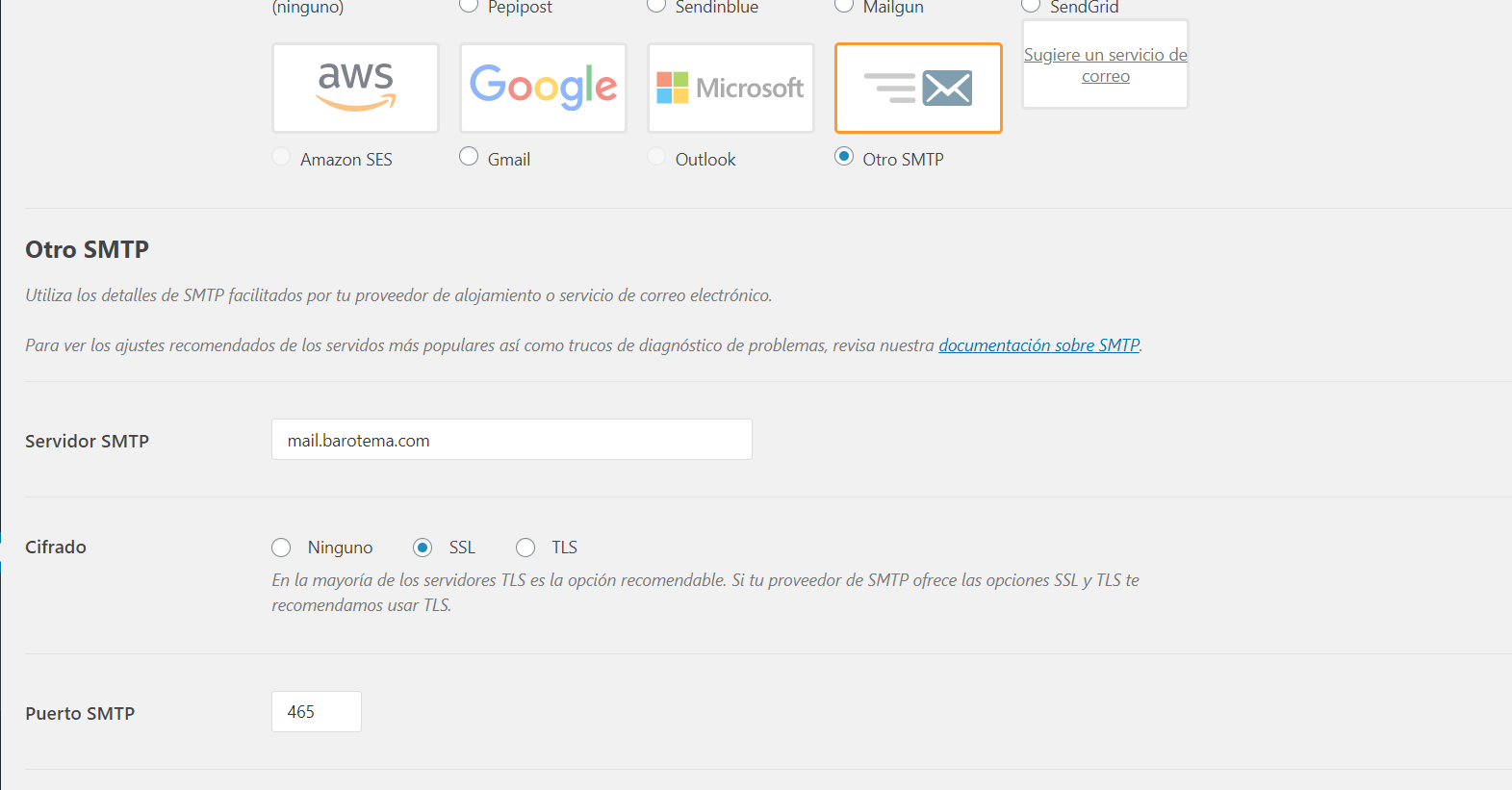The image size is (1512, 790).
Task: Click the (ninguno) text
Action: [x=308, y=7]
